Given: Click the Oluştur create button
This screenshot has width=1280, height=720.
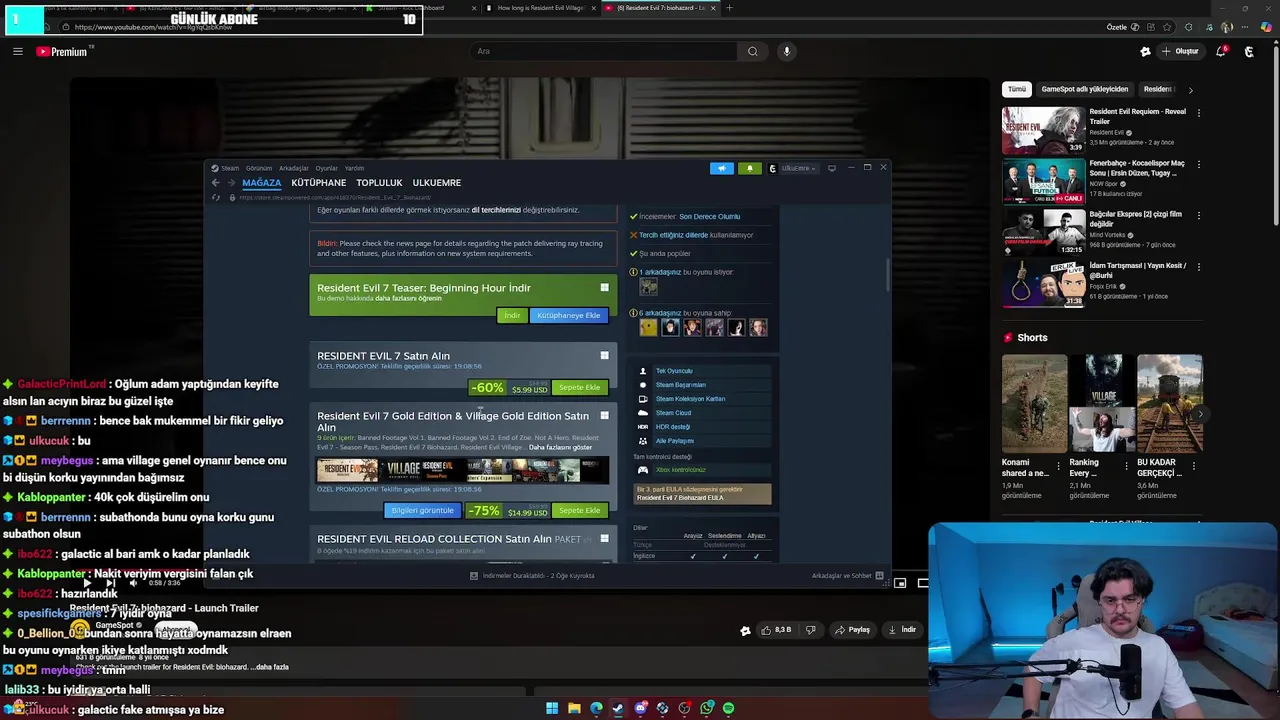Looking at the screenshot, I should coord(1180,52).
